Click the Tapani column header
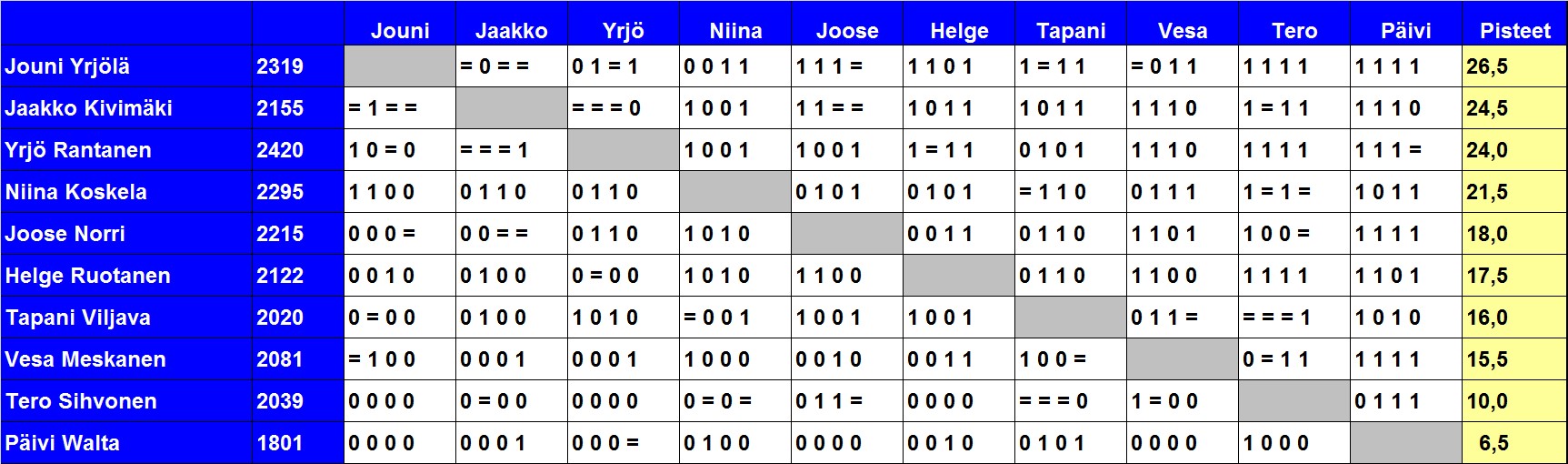 (x=1071, y=30)
